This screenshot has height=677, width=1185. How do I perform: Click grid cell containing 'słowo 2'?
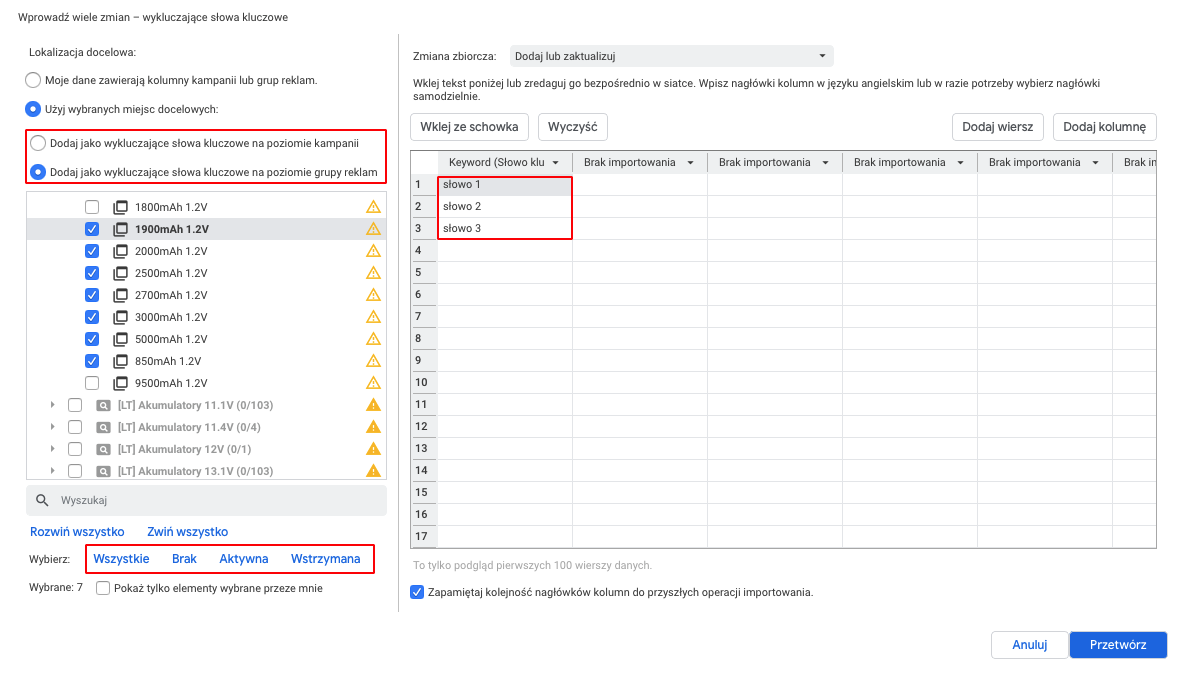[x=505, y=206]
